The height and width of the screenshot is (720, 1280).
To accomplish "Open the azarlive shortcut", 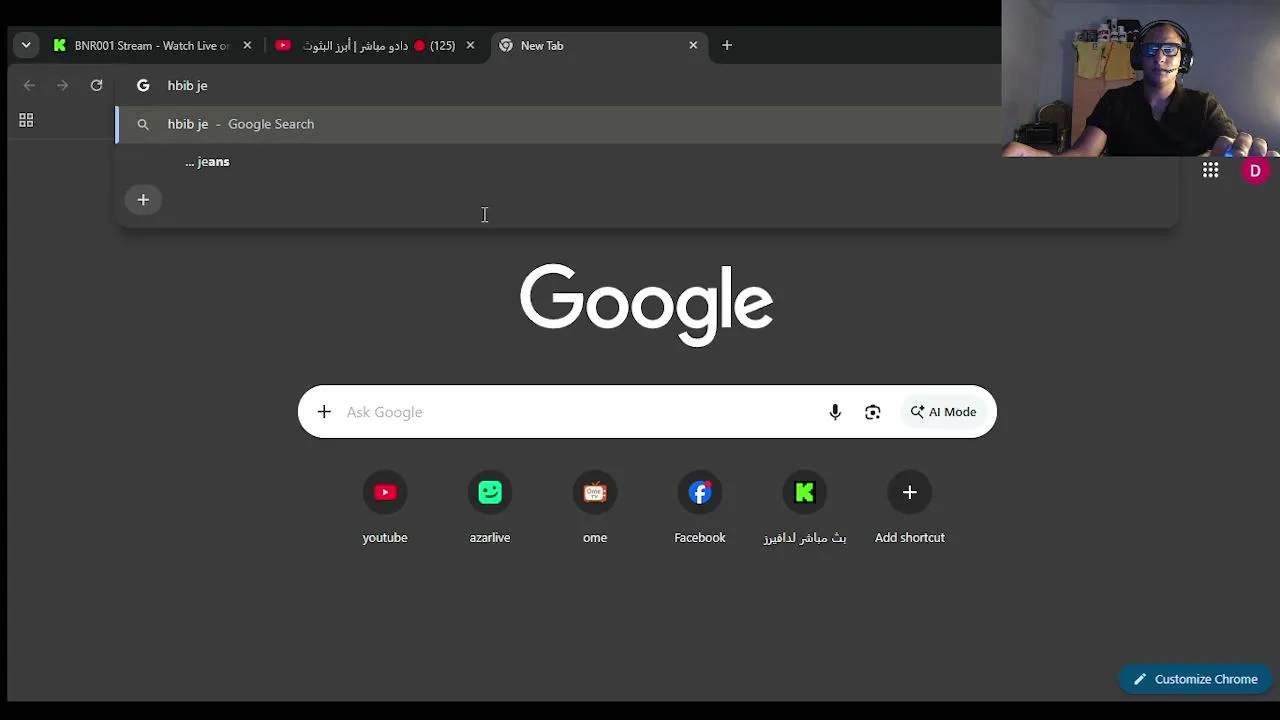I will (x=490, y=508).
